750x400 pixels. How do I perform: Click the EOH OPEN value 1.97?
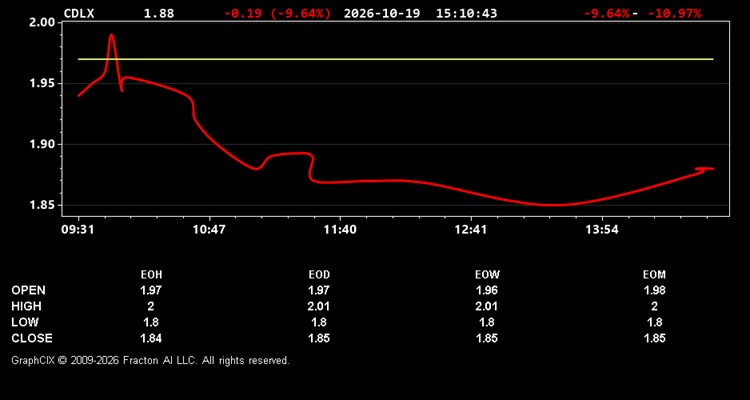click(151, 290)
